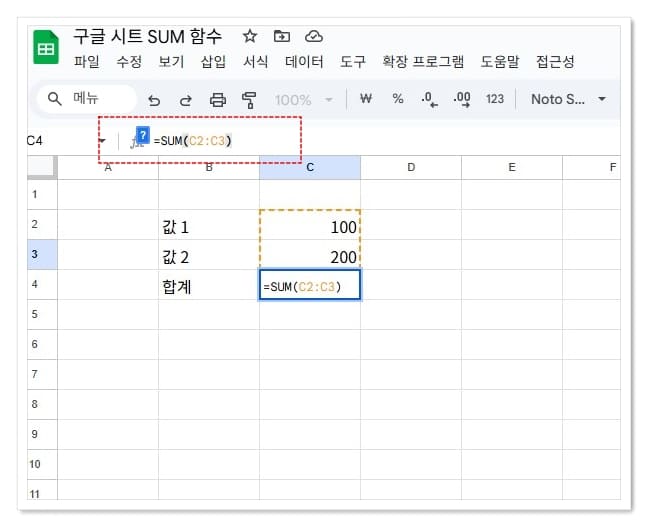Screen dimensions: 648x527
Task: Select row 7 header
Action: click(x=42, y=374)
